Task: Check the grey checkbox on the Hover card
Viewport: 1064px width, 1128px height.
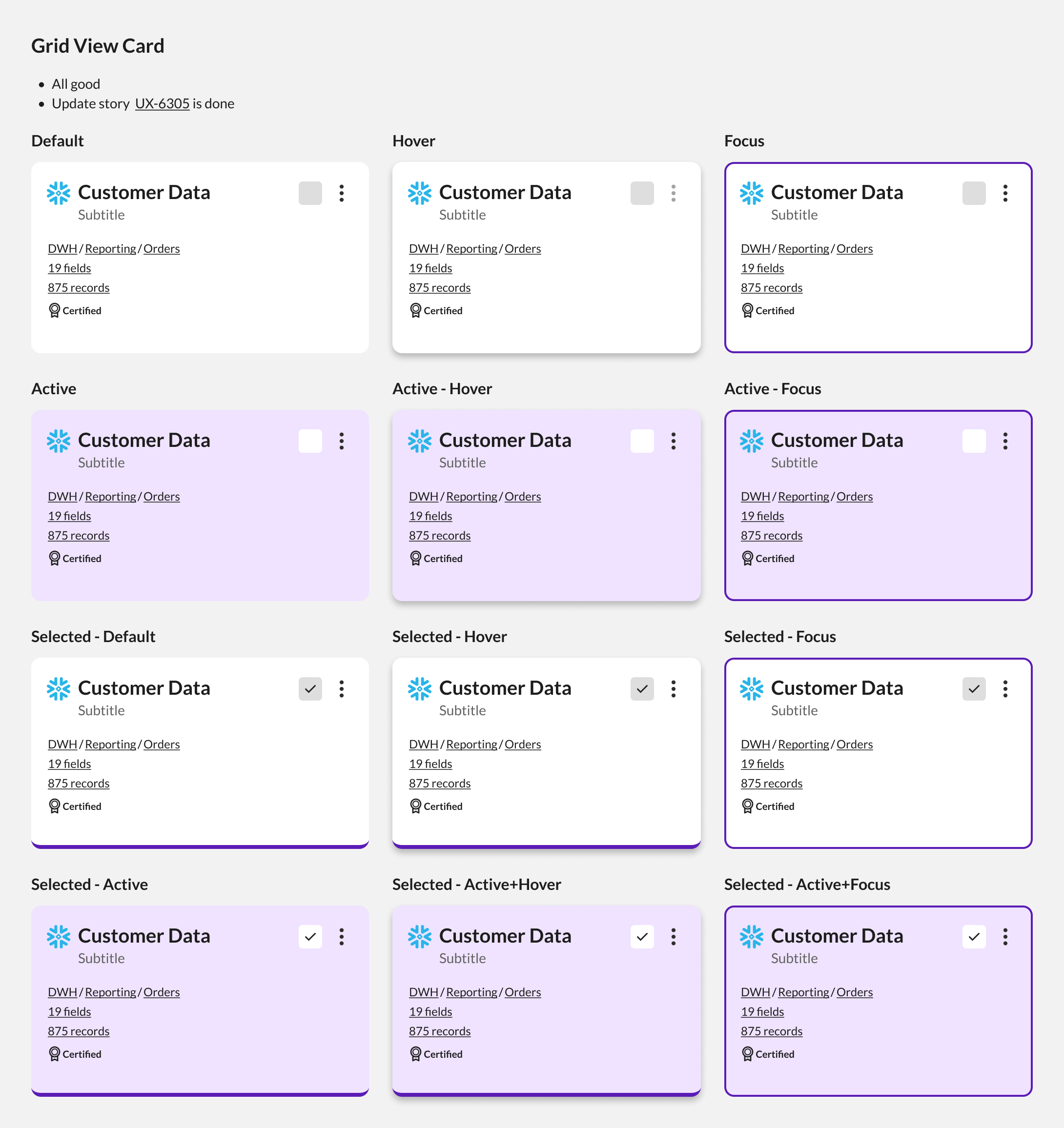Action: click(642, 194)
